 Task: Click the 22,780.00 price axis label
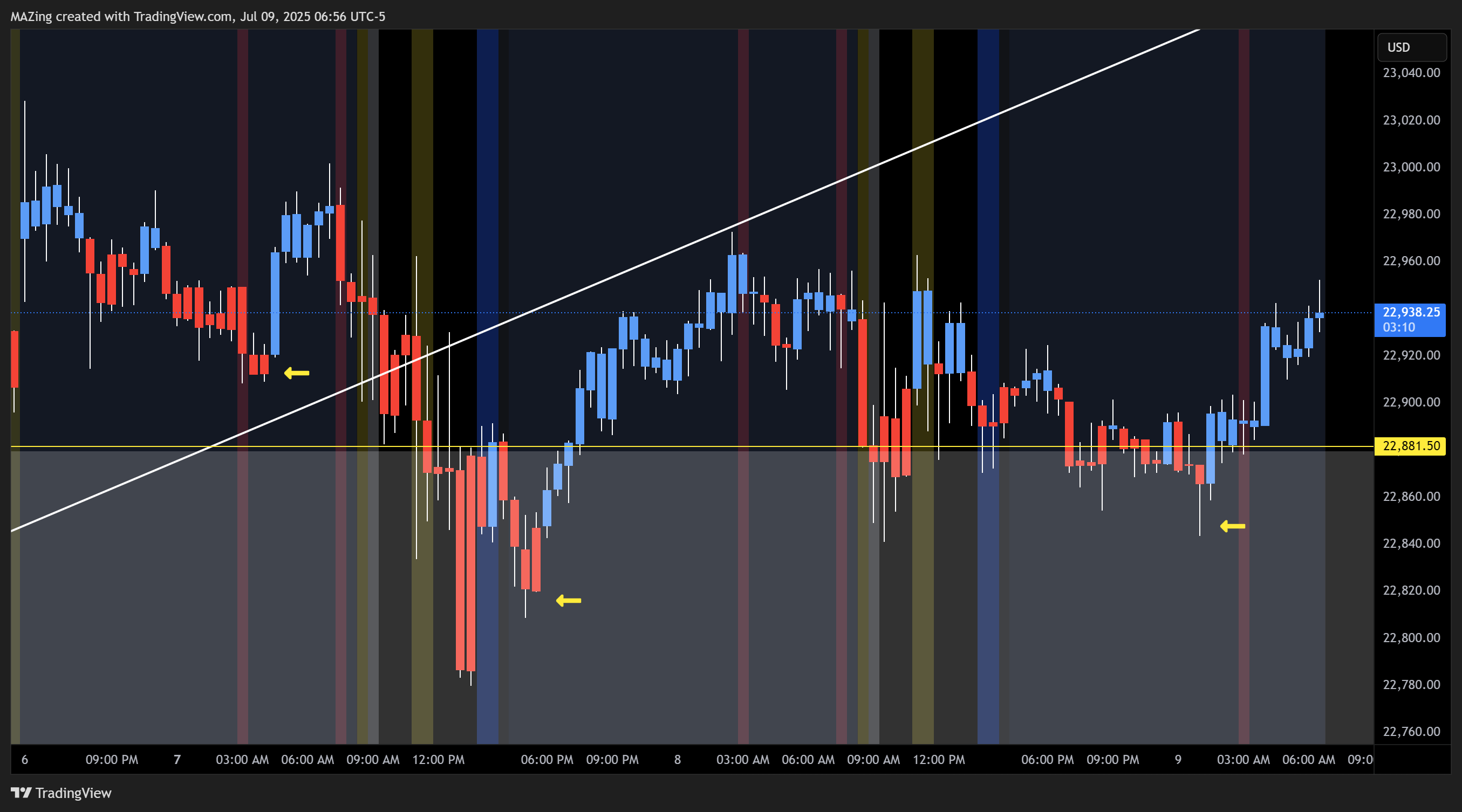pyautogui.click(x=1411, y=685)
